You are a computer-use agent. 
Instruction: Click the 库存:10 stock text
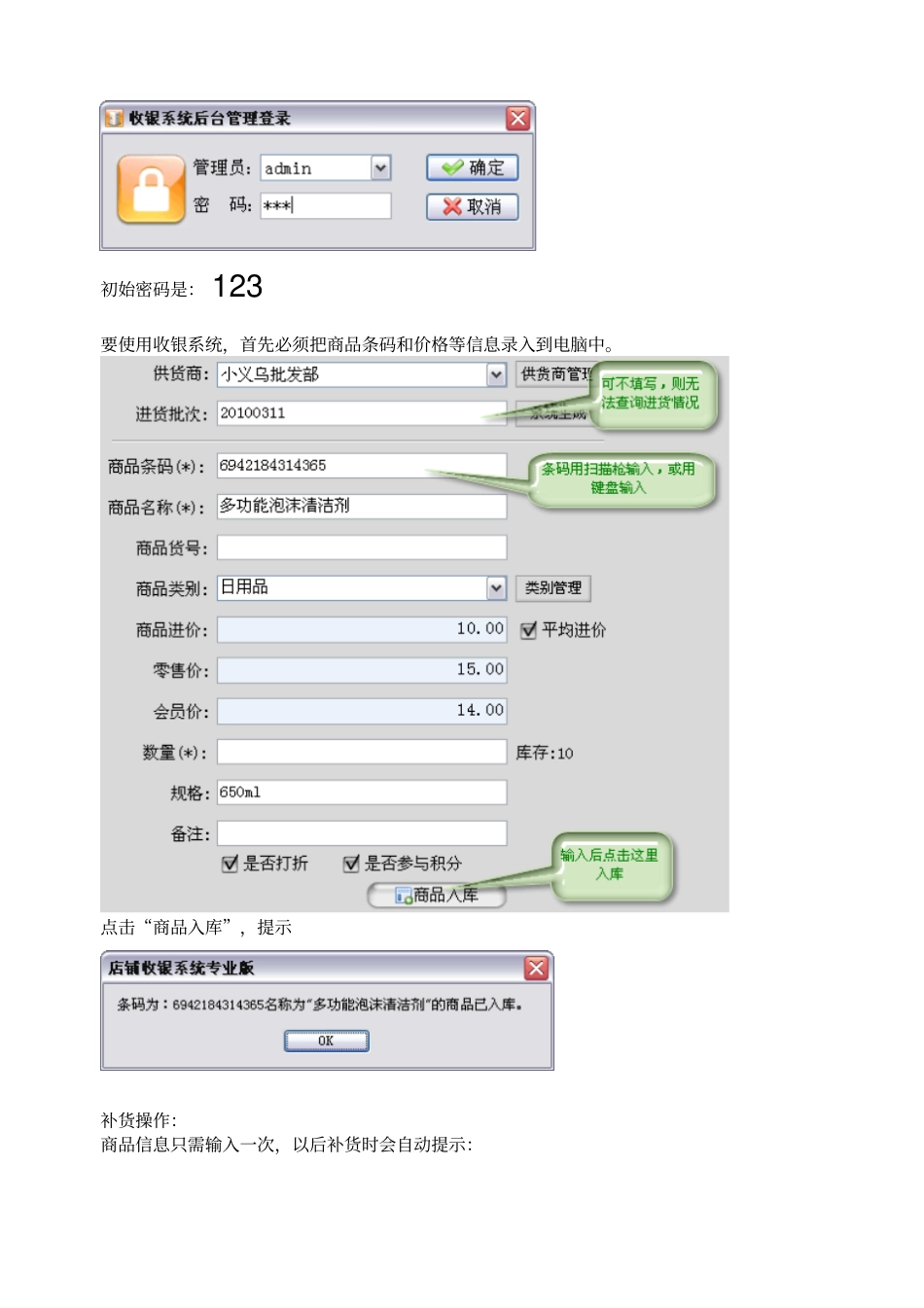tap(545, 753)
